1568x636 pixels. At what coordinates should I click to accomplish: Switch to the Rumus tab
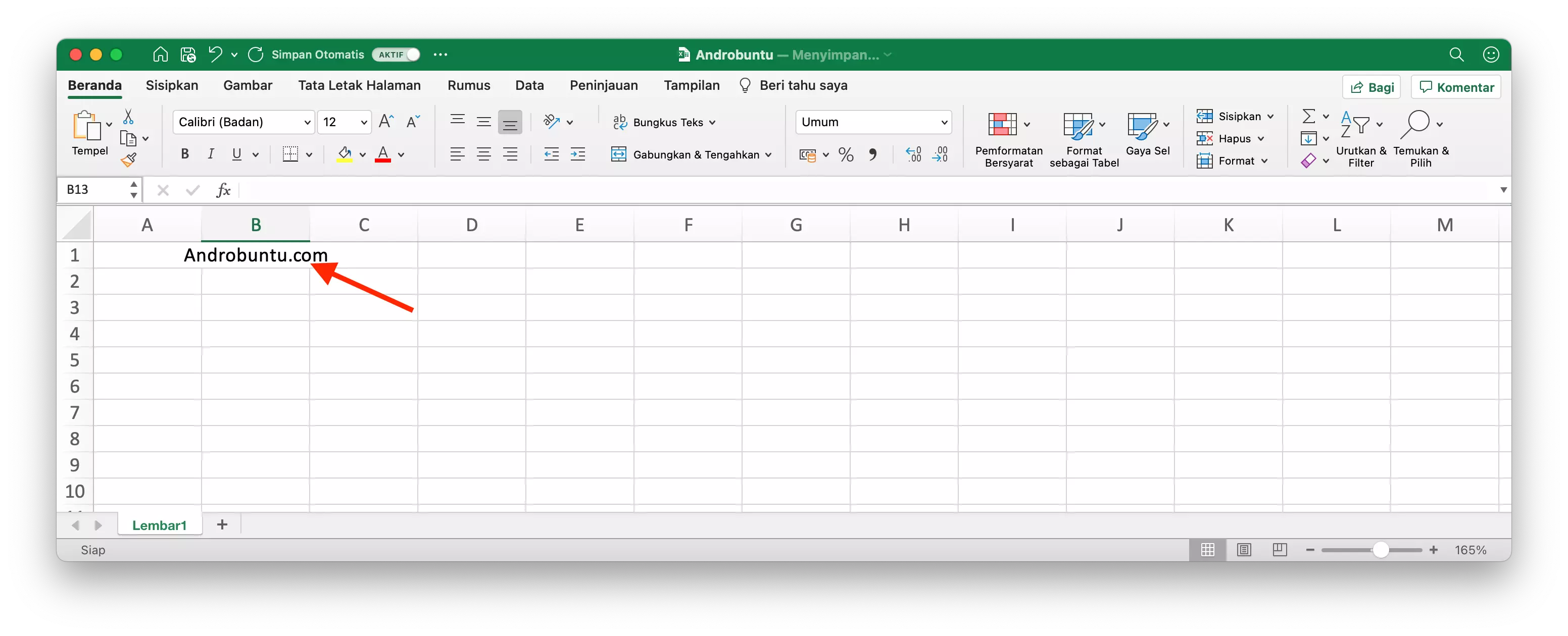tap(468, 85)
